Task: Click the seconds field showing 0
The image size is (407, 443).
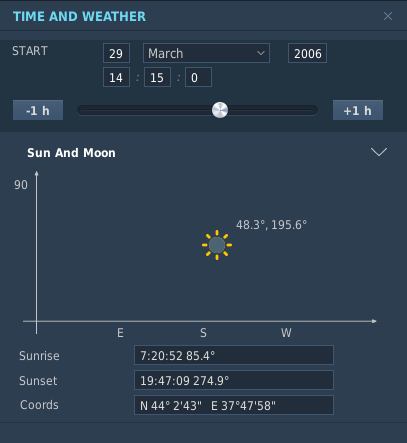Action: click(x=198, y=77)
